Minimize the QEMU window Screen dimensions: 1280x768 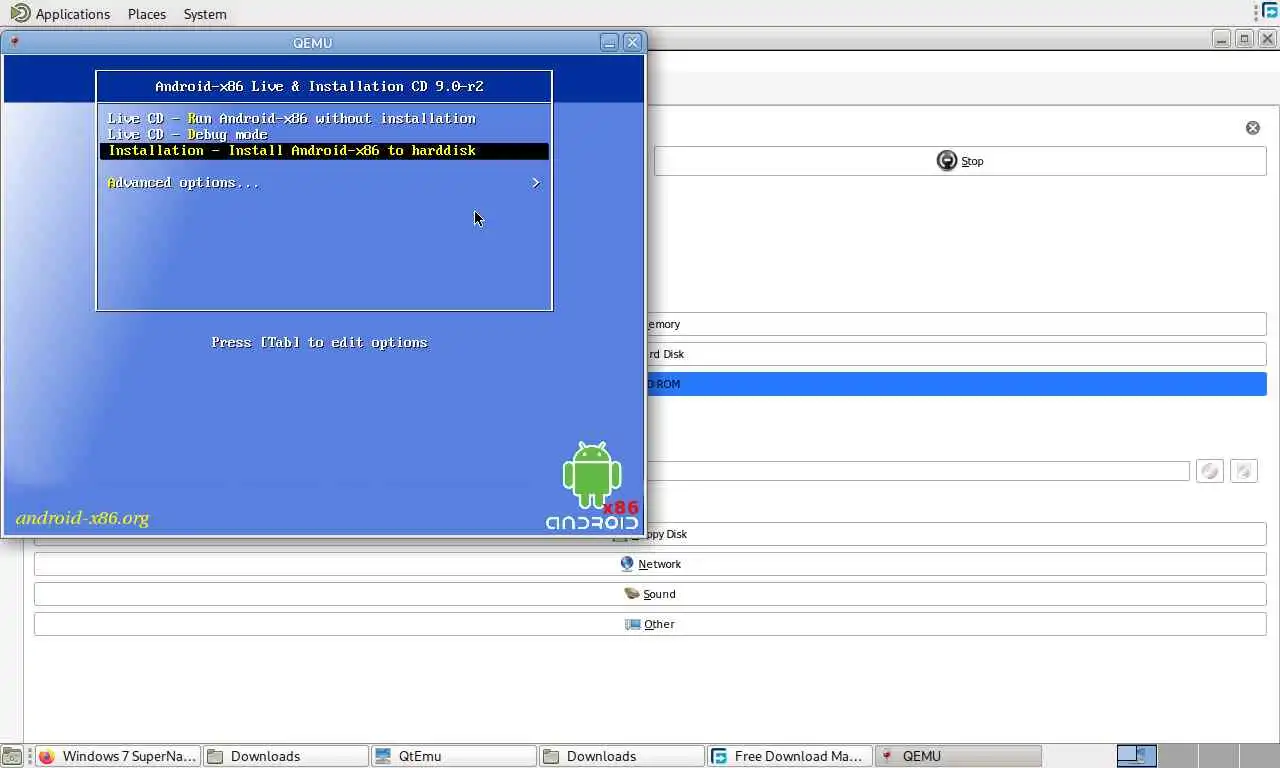(609, 42)
